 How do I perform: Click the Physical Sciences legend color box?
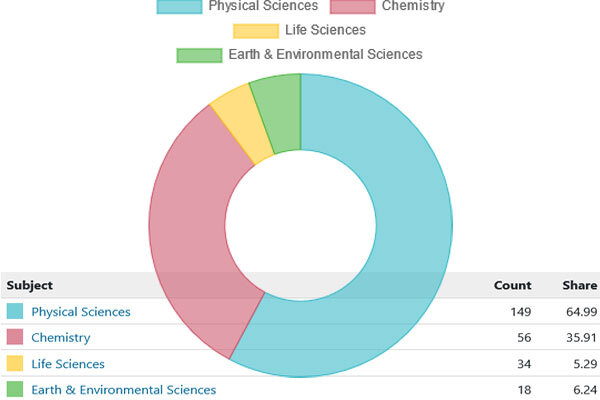click(x=178, y=7)
